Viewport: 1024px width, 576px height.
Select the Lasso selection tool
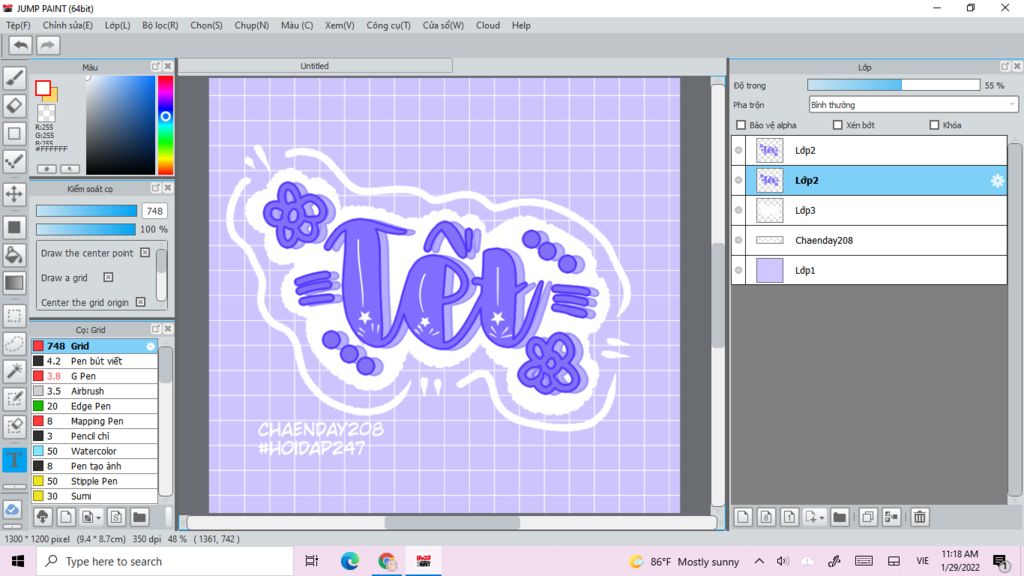point(14,344)
